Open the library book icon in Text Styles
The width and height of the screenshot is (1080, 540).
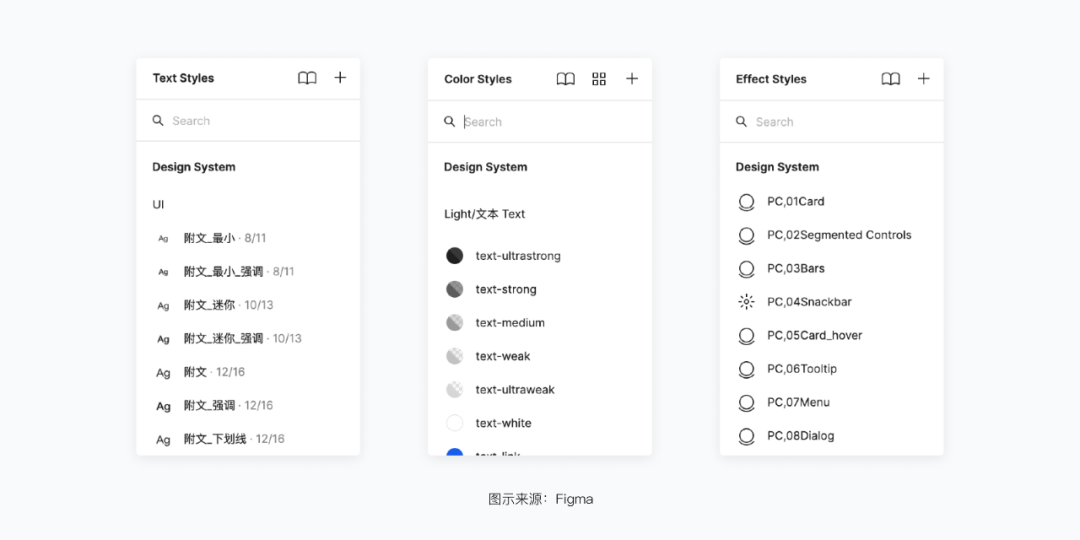click(x=307, y=78)
